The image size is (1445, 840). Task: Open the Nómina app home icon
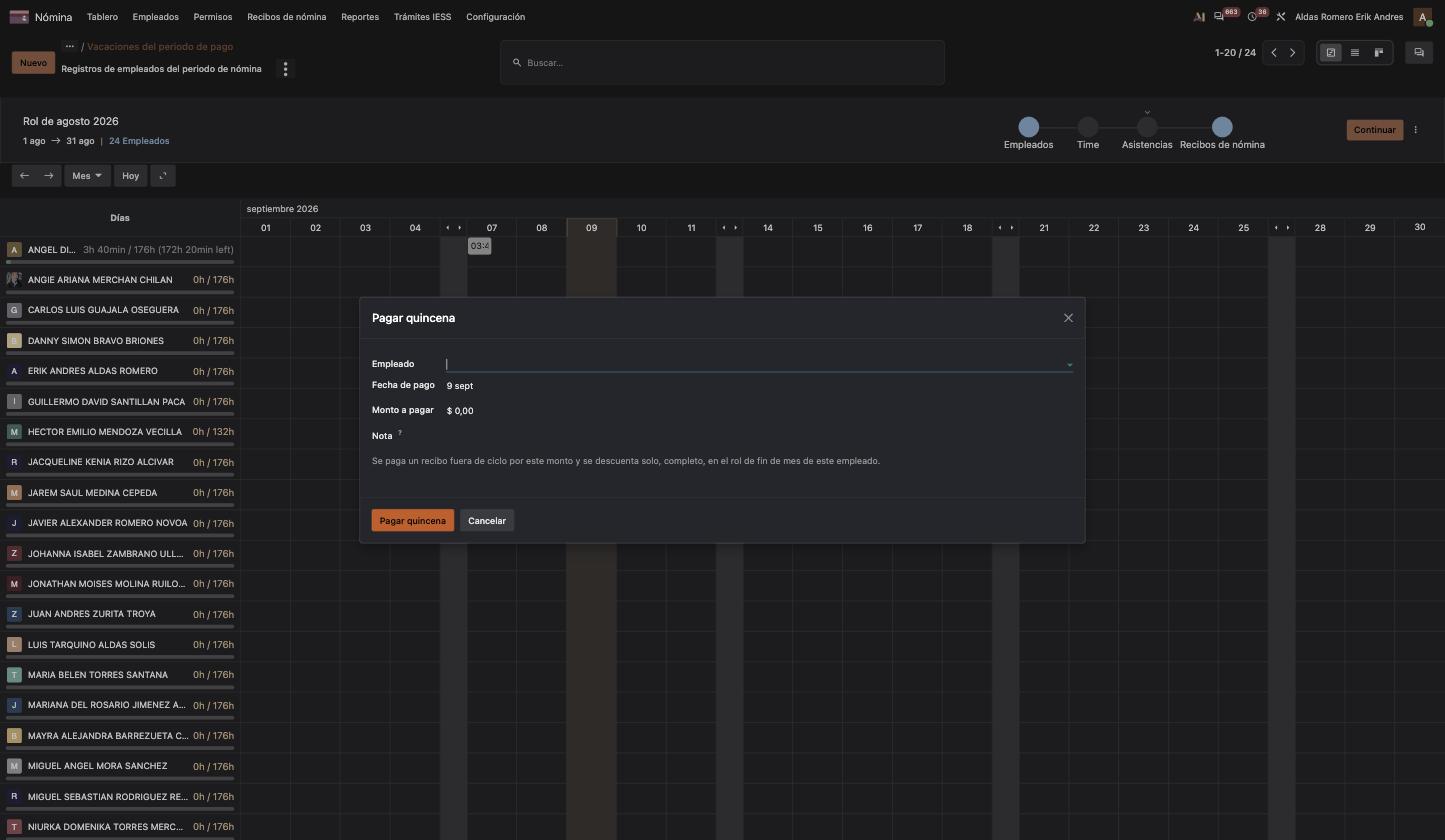pos(19,17)
